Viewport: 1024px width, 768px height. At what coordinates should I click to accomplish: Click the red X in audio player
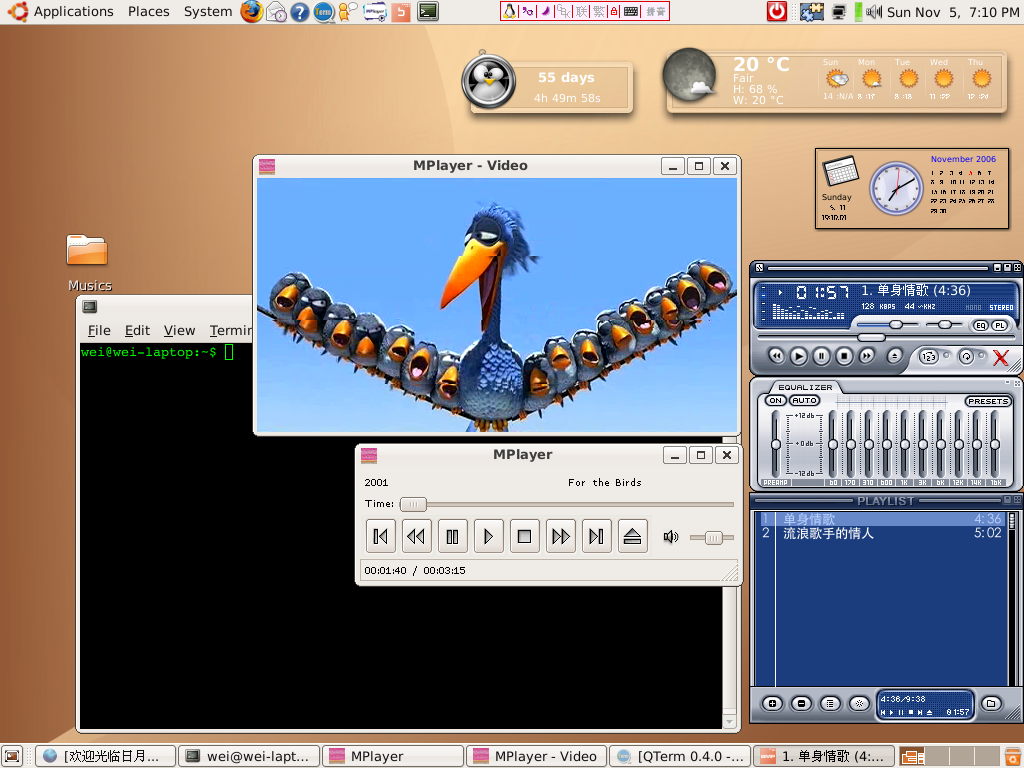point(1000,357)
